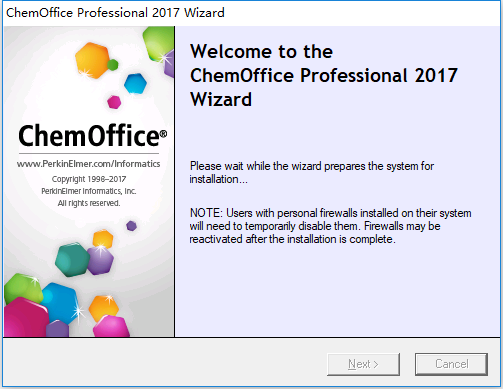Click the large blue hexagon at the bottom
The width and height of the screenshot is (503, 389).
click(60, 303)
